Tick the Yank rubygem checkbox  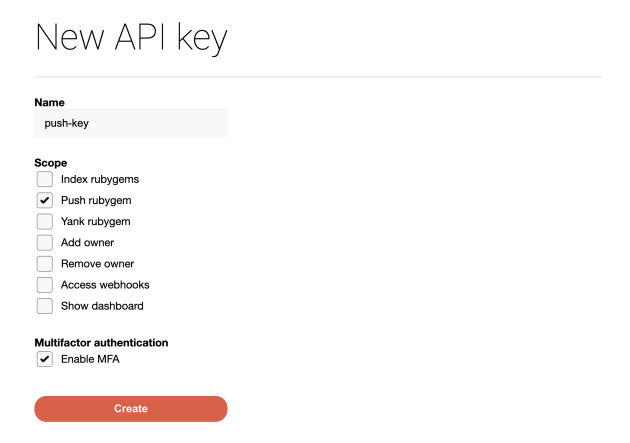44,221
